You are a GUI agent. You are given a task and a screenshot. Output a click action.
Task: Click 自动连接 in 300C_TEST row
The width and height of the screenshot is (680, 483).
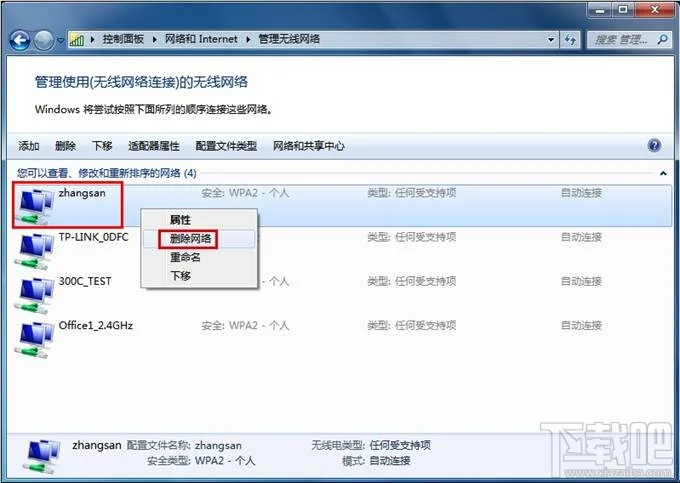pos(581,281)
